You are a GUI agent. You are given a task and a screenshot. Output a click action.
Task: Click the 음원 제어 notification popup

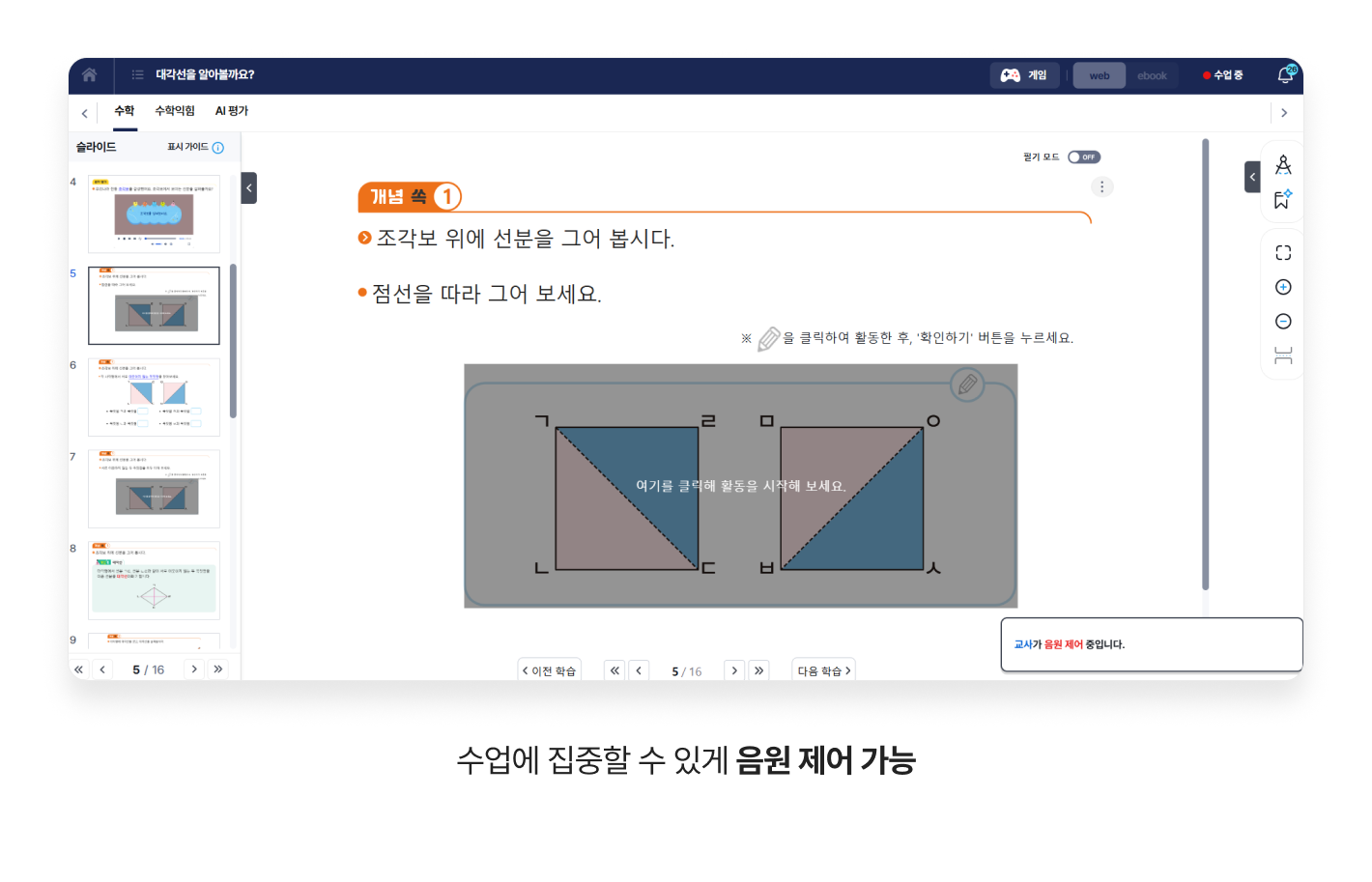click(x=1152, y=644)
